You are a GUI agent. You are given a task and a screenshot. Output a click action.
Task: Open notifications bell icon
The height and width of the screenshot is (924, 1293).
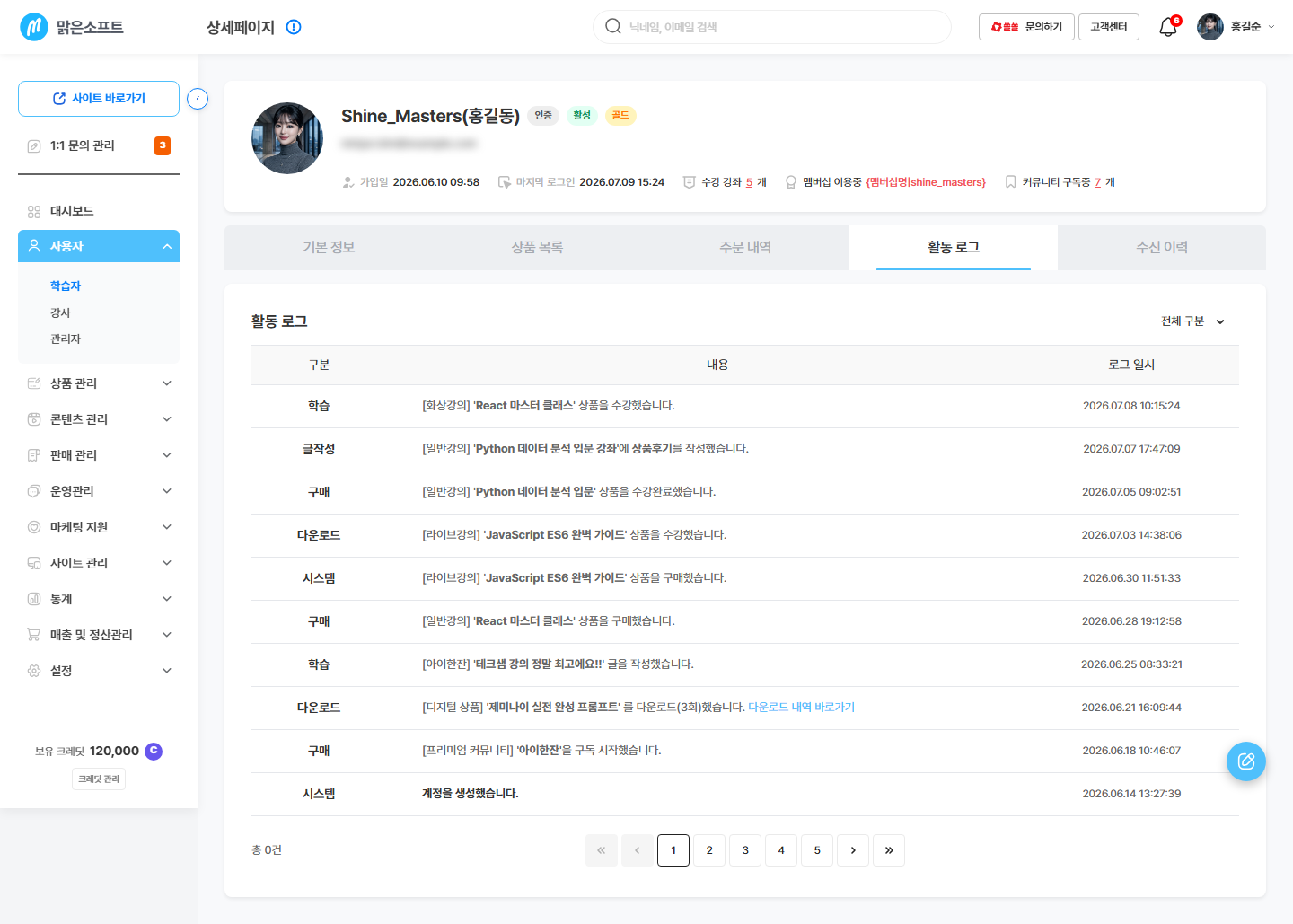(x=1168, y=27)
